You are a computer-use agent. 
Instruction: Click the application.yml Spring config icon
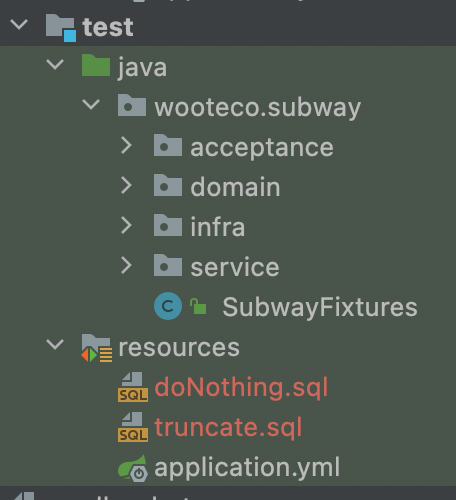(133, 468)
